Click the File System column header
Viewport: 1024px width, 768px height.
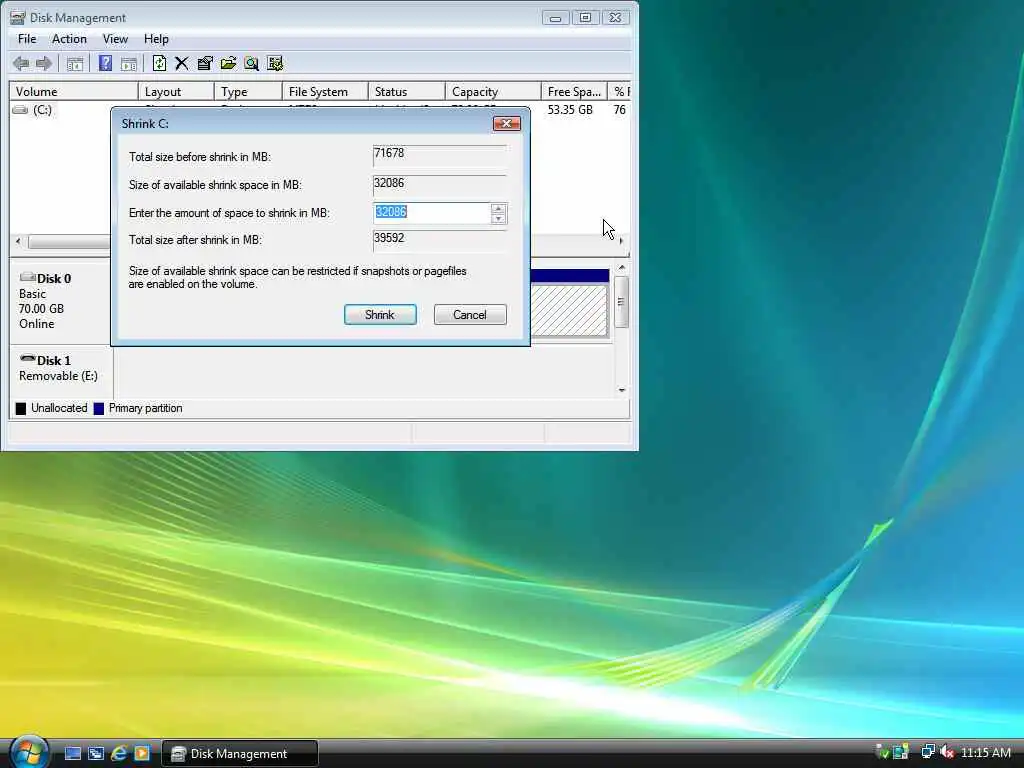coord(325,91)
